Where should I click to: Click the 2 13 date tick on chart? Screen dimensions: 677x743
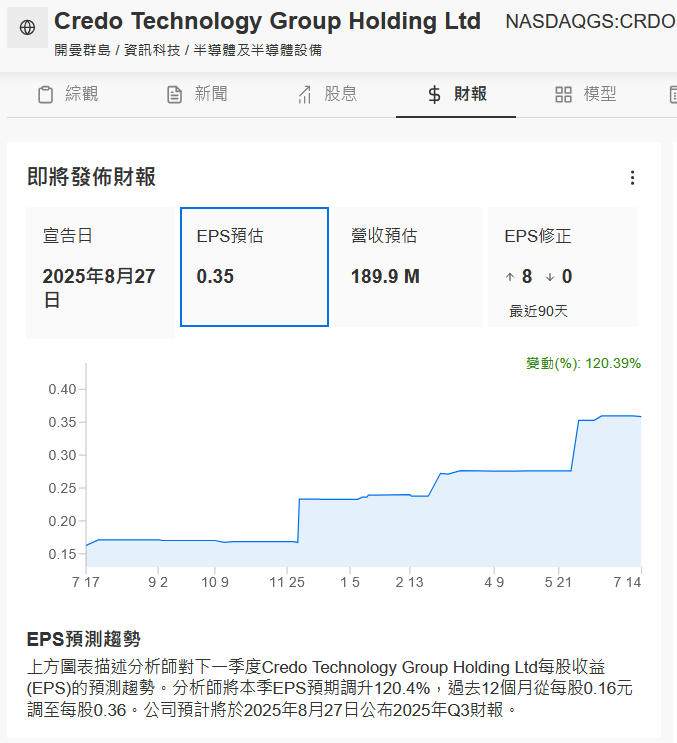click(409, 582)
